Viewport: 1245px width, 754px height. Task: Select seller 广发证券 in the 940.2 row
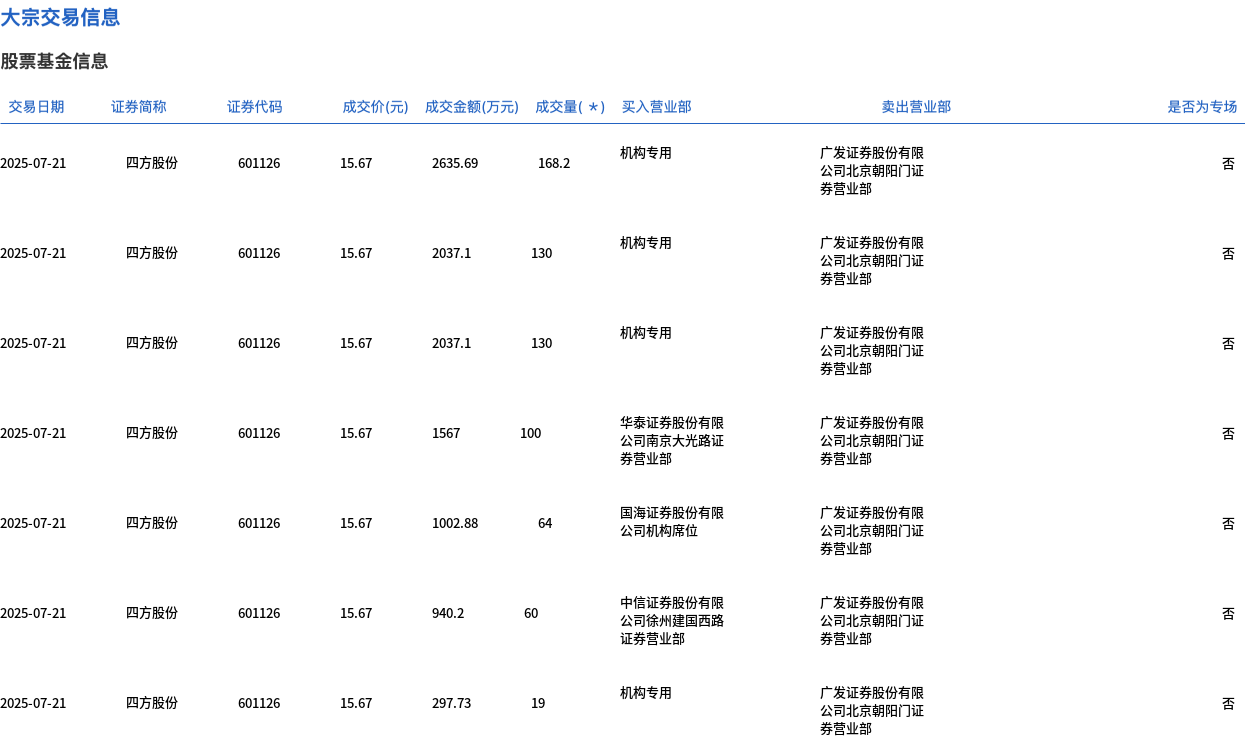(x=872, y=621)
